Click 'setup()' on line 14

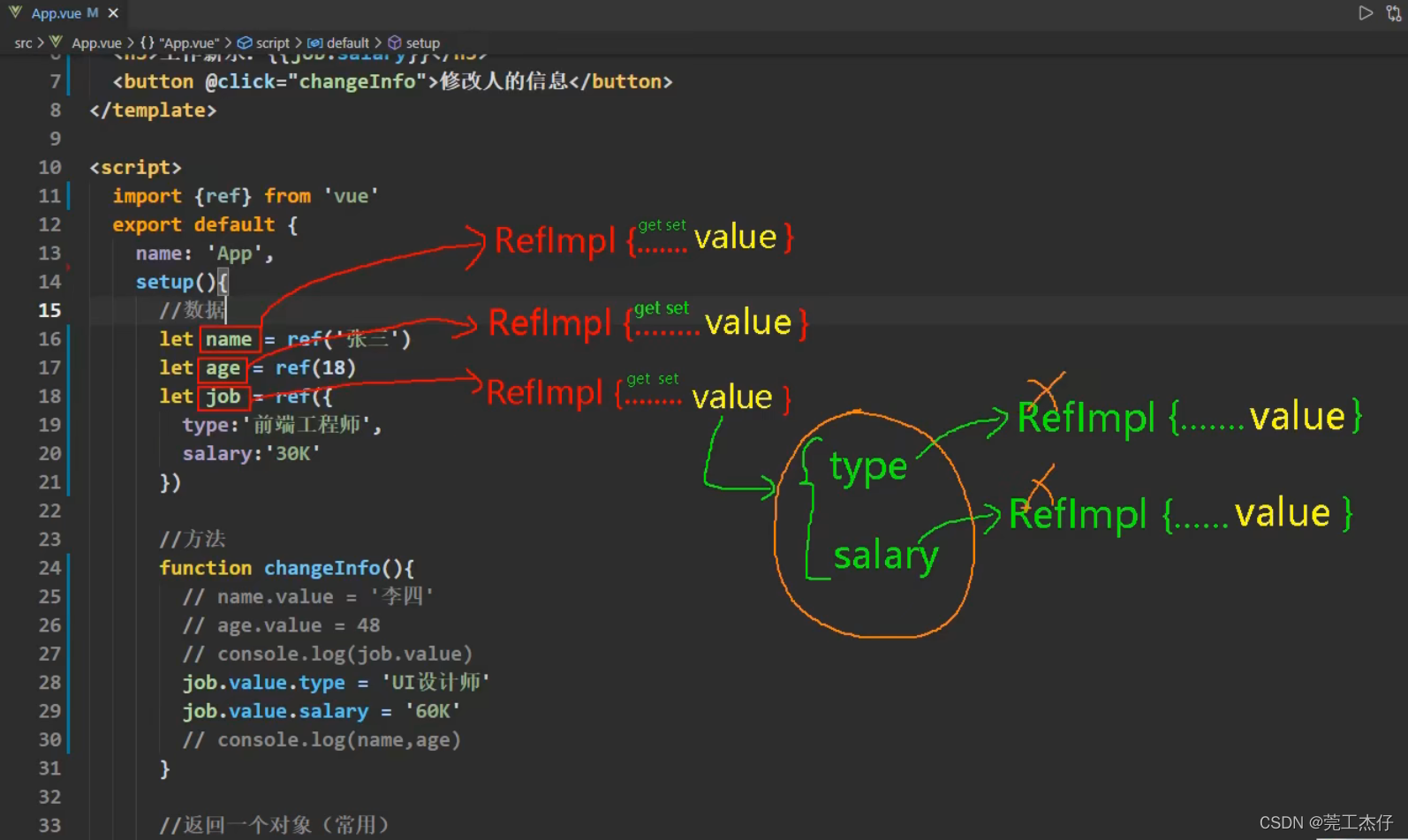(x=176, y=282)
